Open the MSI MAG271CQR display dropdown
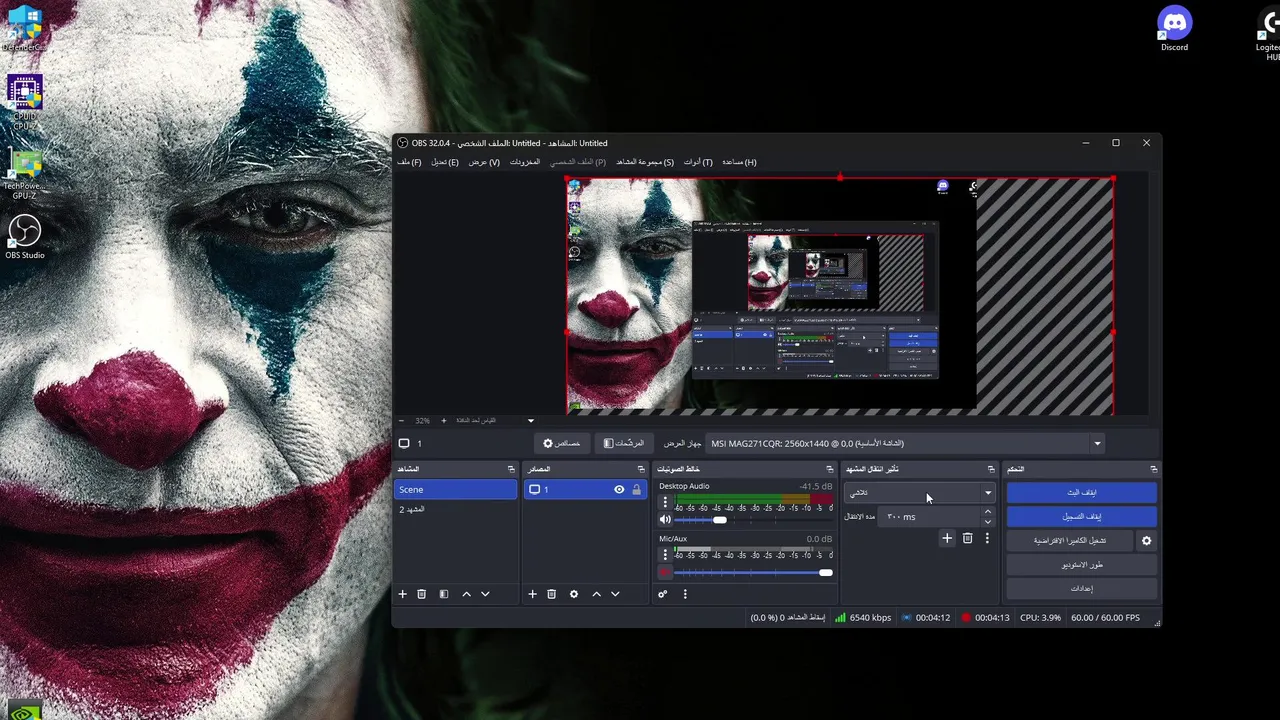 [x=906, y=443]
